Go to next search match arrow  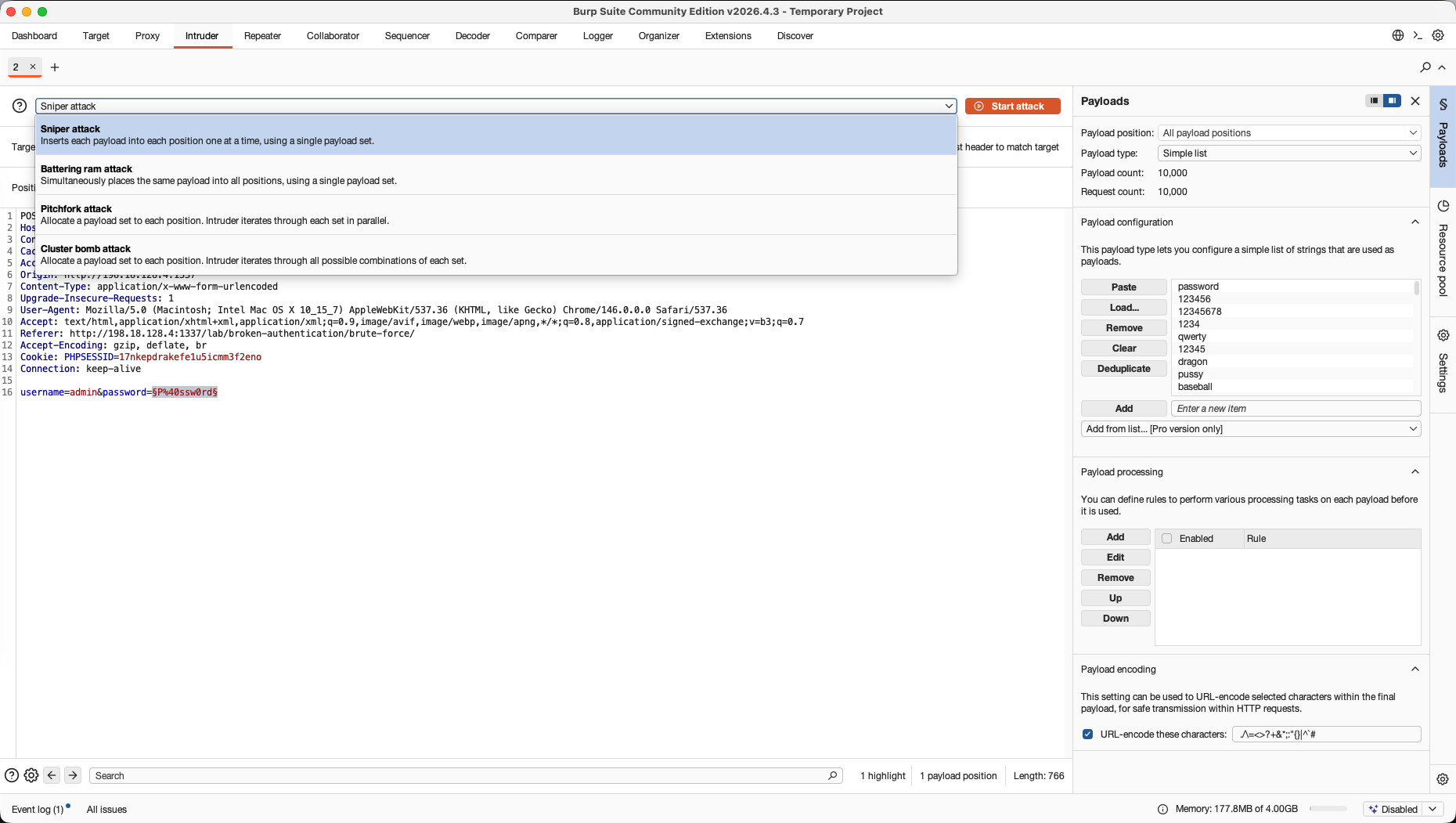click(x=73, y=775)
